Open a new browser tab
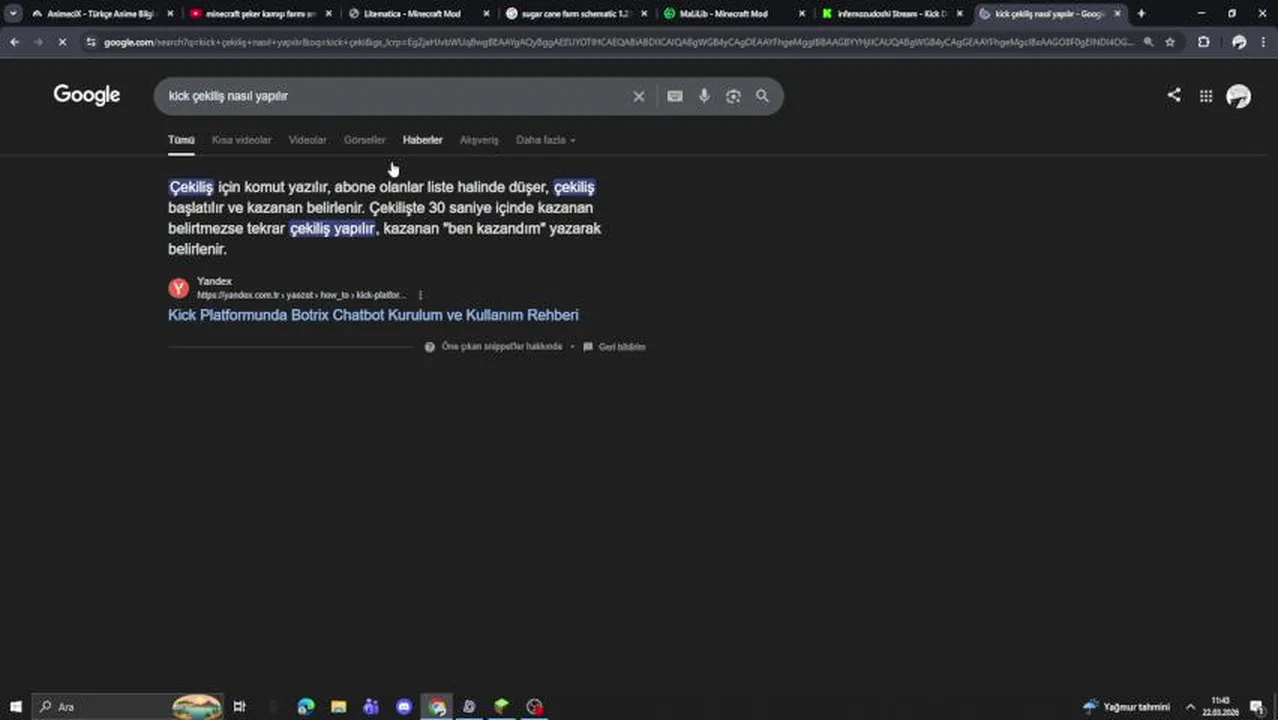The width and height of the screenshot is (1278, 720). 1141,14
